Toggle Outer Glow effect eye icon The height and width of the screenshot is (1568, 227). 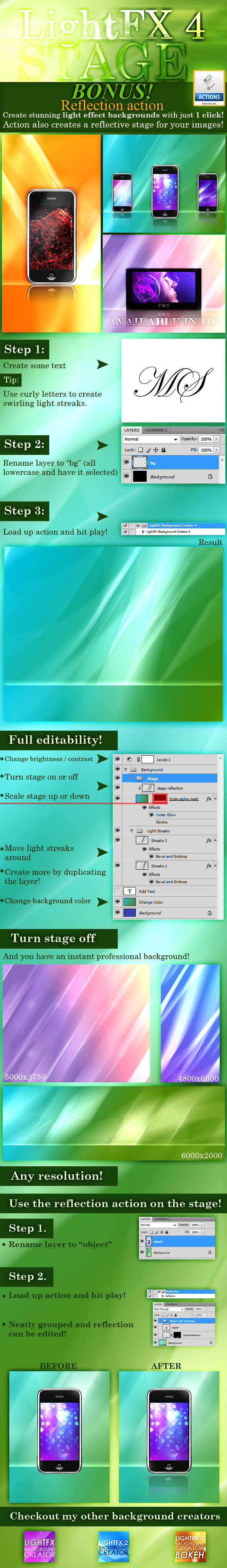[x=151, y=815]
